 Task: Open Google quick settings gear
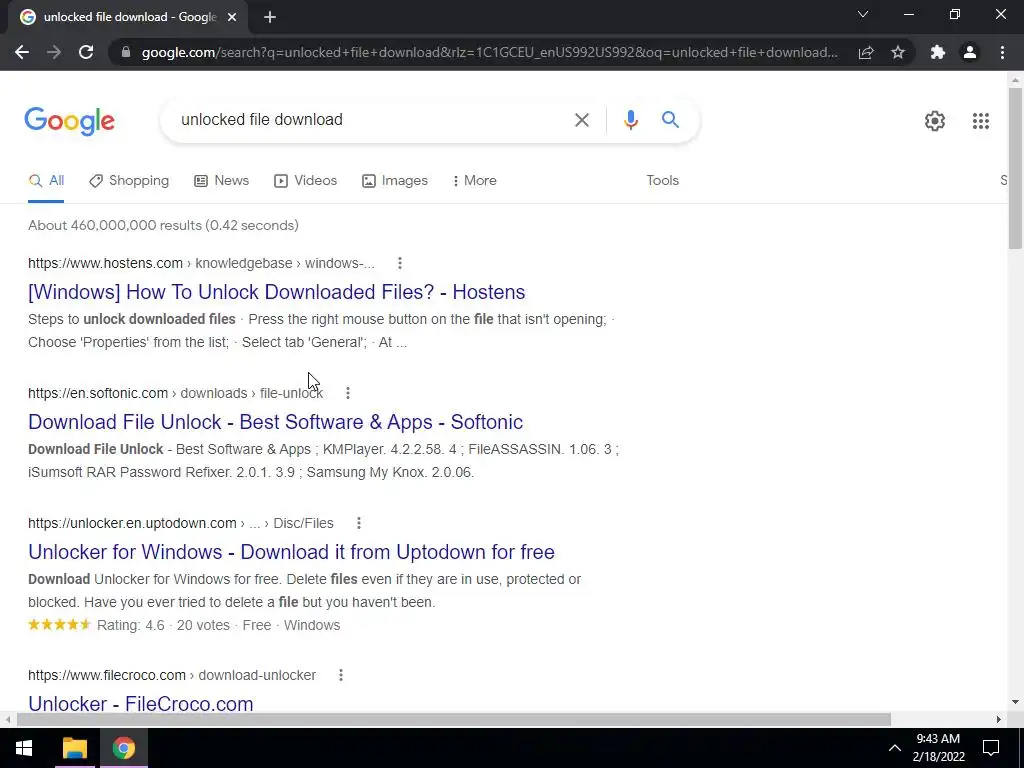point(935,121)
